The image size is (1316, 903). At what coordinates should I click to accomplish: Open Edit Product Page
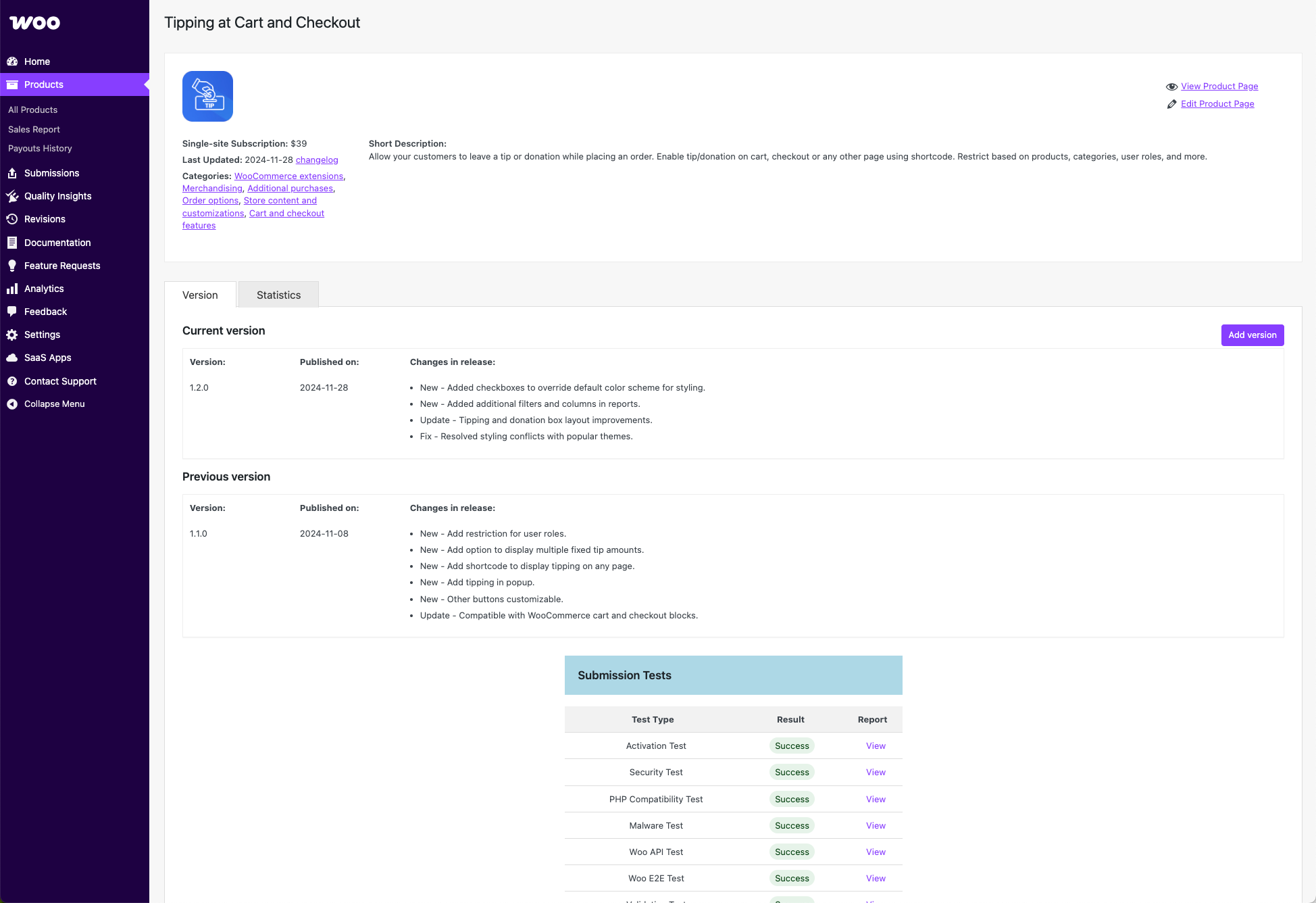pyautogui.click(x=1217, y=103)
